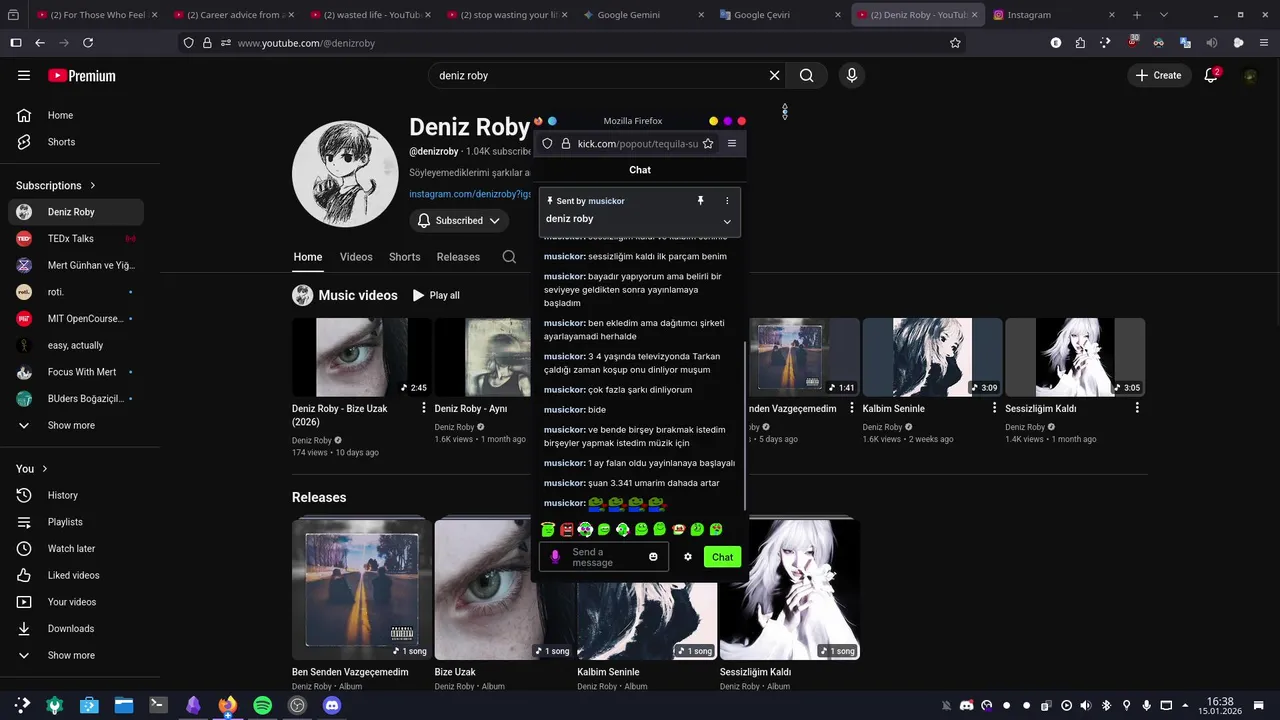This screenshot has width=1280, height=720.
Task: Switch to the Google Gemini browser tab
Action: click(x=645, y=15)
